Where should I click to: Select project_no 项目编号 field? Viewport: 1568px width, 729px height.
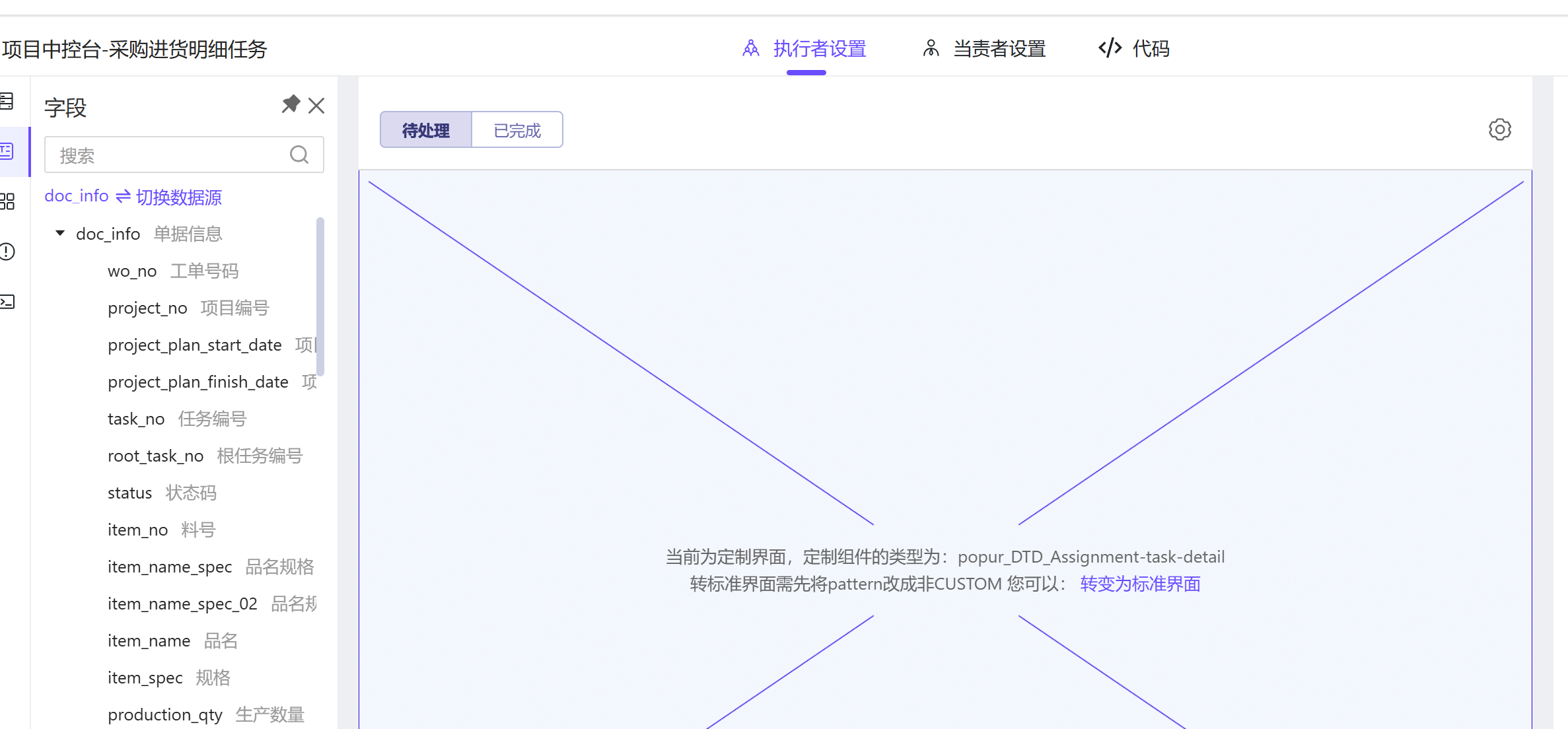[x=188, y=308]
